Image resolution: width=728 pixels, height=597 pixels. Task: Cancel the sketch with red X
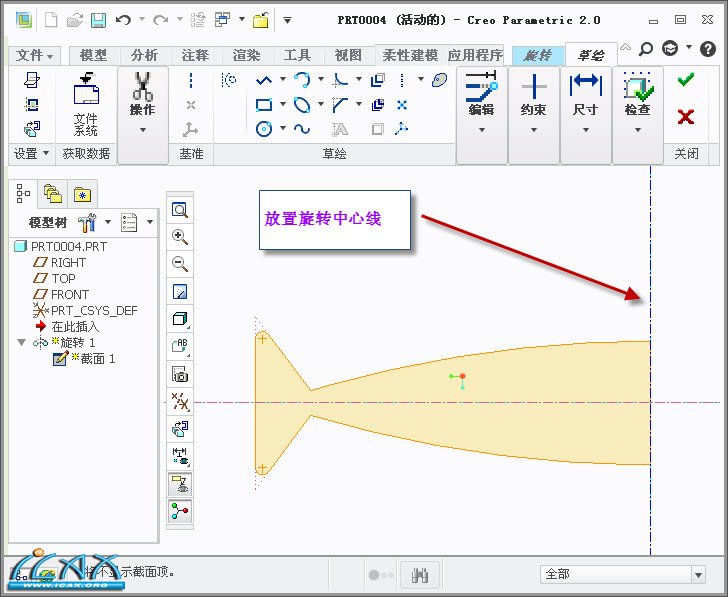pos(686,117)
